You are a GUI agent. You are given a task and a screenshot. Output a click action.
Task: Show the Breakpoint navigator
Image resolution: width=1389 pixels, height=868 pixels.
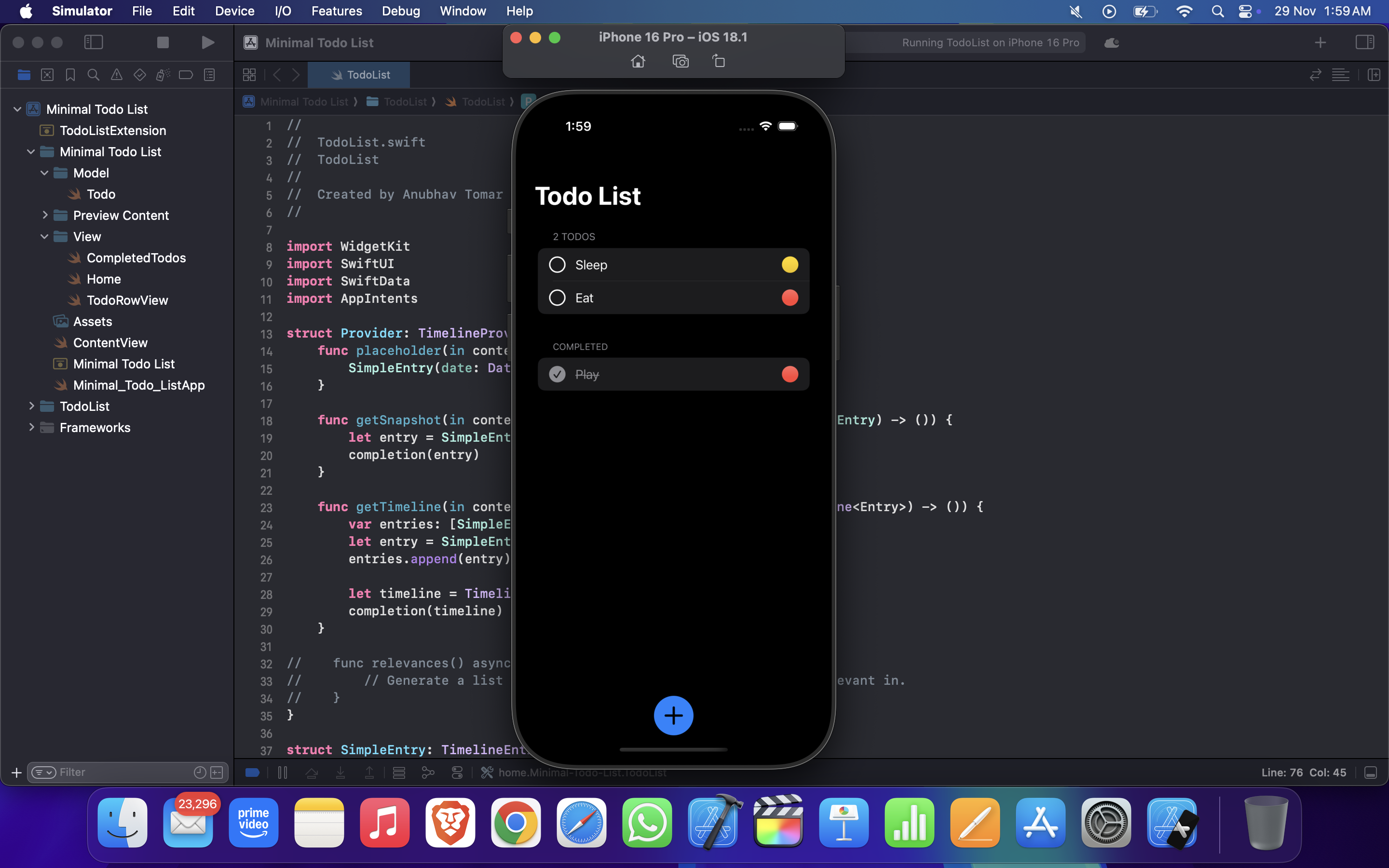coord(186,75)
